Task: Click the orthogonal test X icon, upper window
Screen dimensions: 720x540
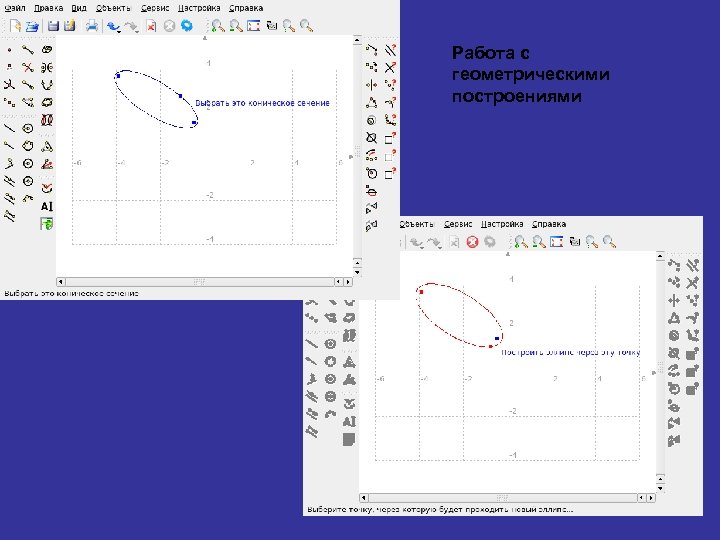Action: tap(390, 68)
